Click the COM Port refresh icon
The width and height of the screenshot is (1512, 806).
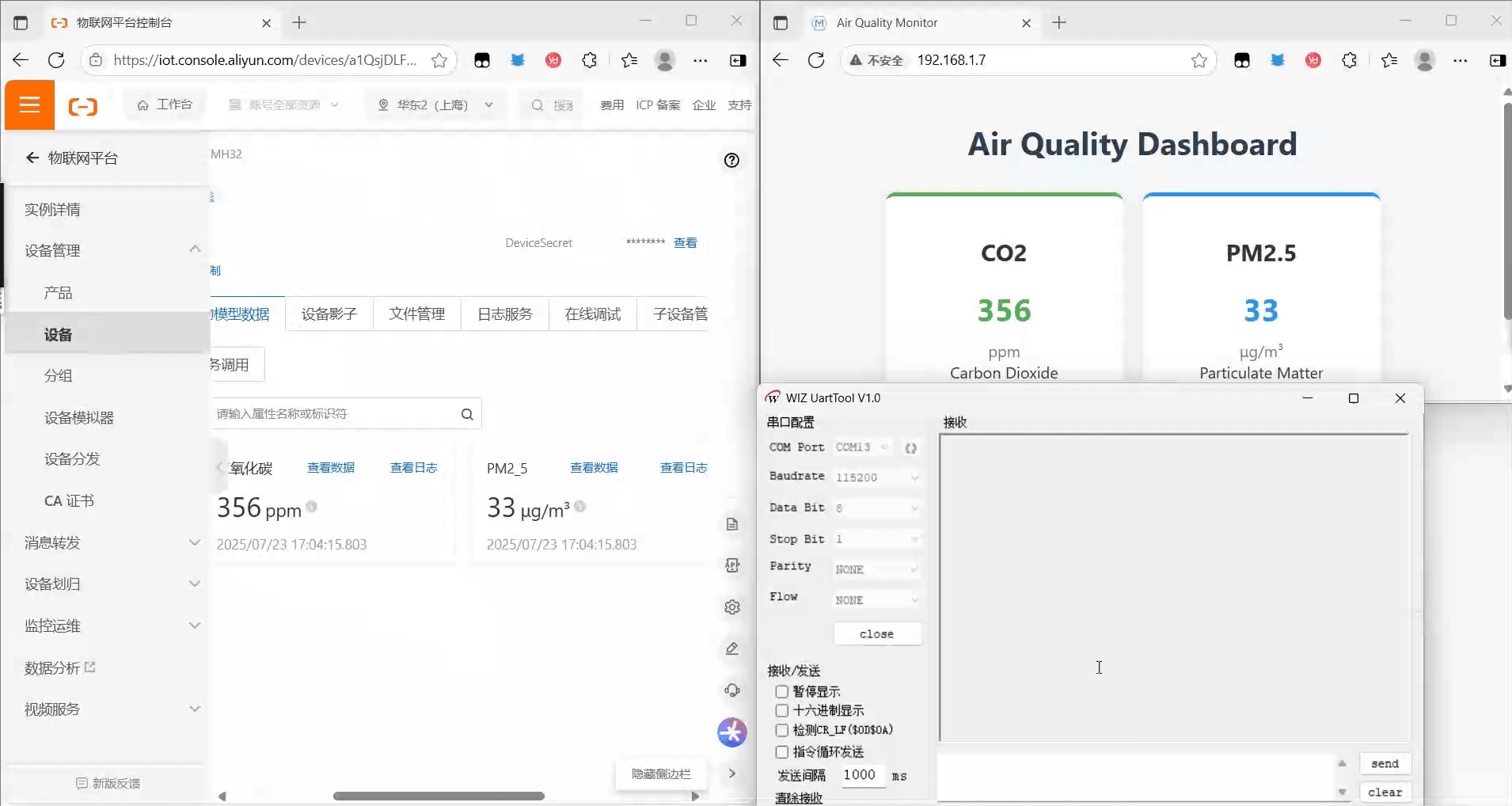[911, 448]
